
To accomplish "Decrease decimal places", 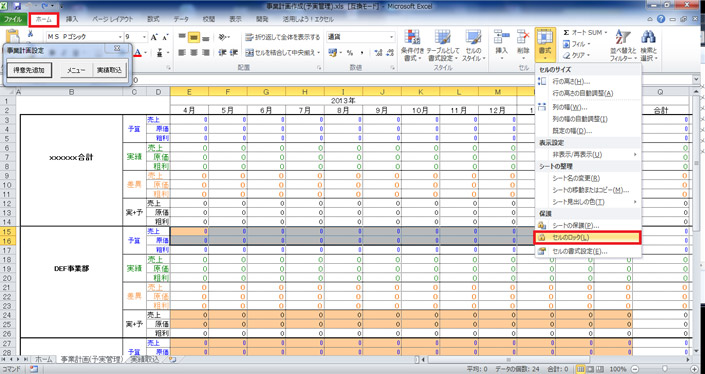I will pos(389,53).
